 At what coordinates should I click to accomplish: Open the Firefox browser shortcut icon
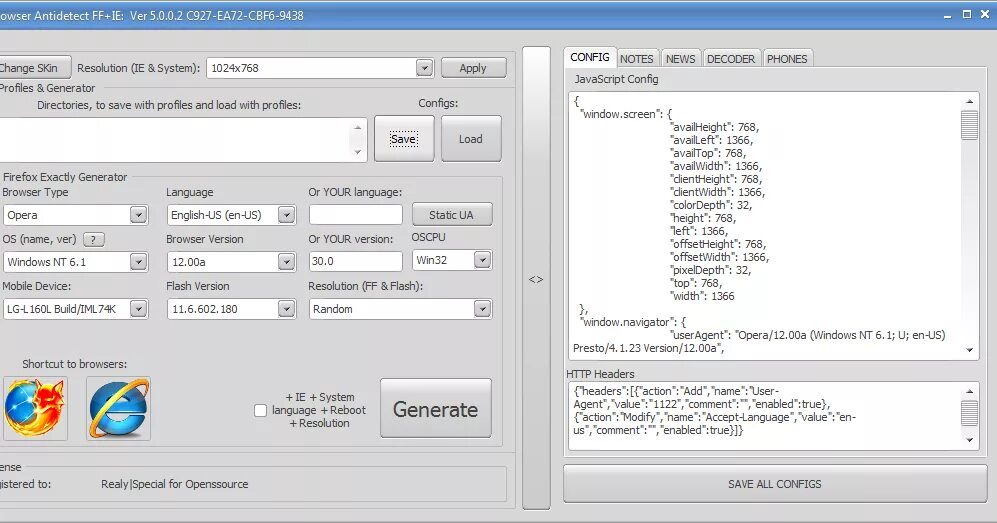coord(35,409)
